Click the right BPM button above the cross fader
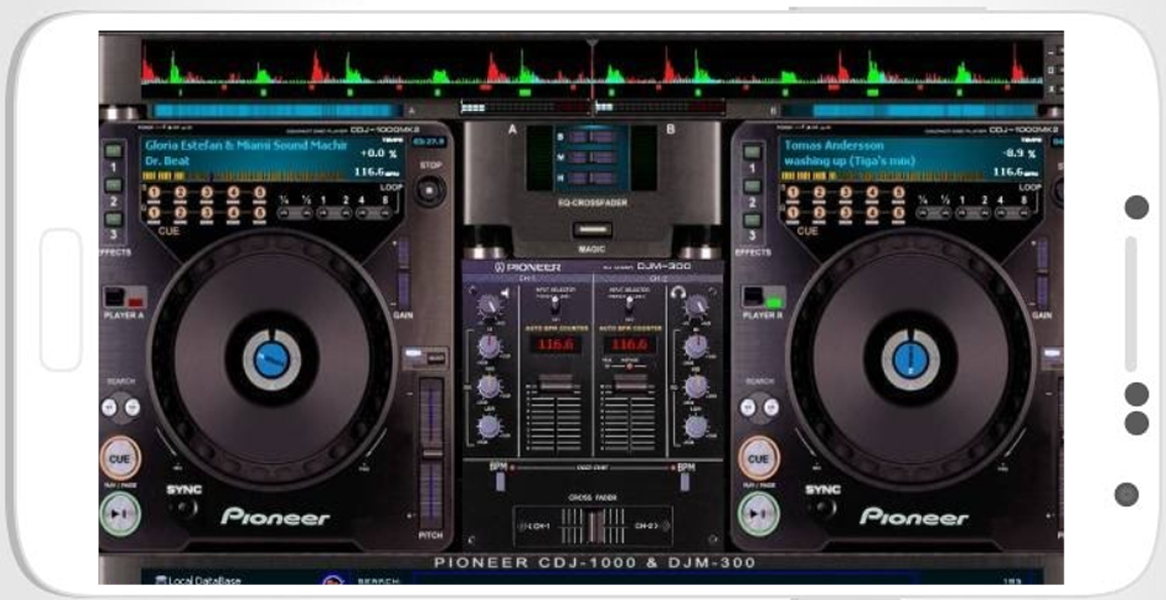This screenshot has height=600, width=1166. coord(685,480)
